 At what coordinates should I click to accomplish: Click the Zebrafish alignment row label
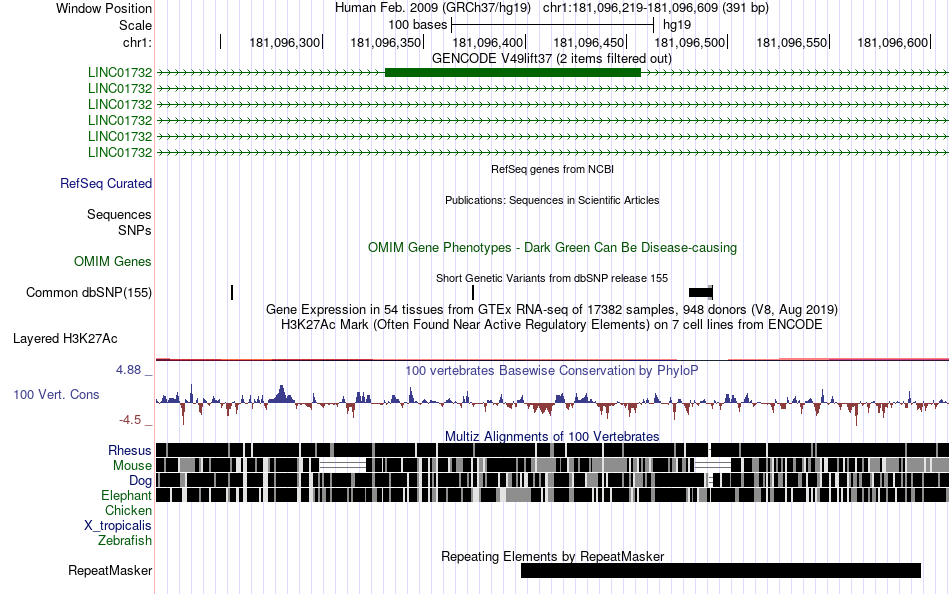pos(125,541)
